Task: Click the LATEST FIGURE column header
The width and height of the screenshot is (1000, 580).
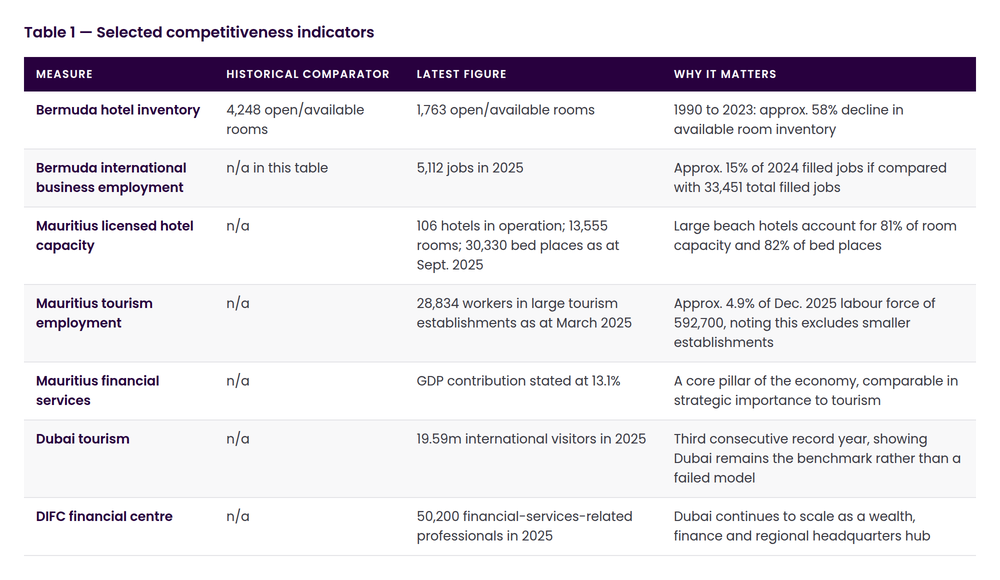Action: click(461, 74)
